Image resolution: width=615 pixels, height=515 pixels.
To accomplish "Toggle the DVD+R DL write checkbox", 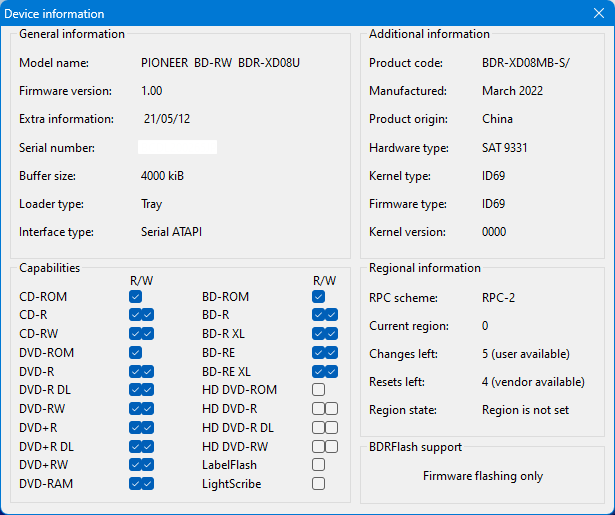I will 148,446.
